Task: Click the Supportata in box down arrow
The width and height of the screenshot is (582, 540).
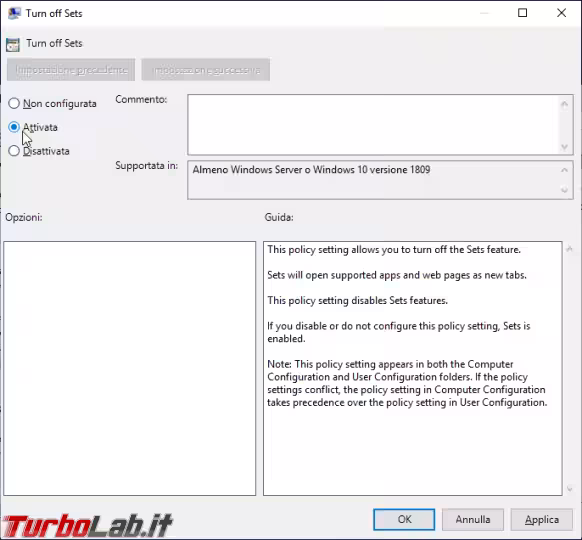Action: (x=564, y=190)
